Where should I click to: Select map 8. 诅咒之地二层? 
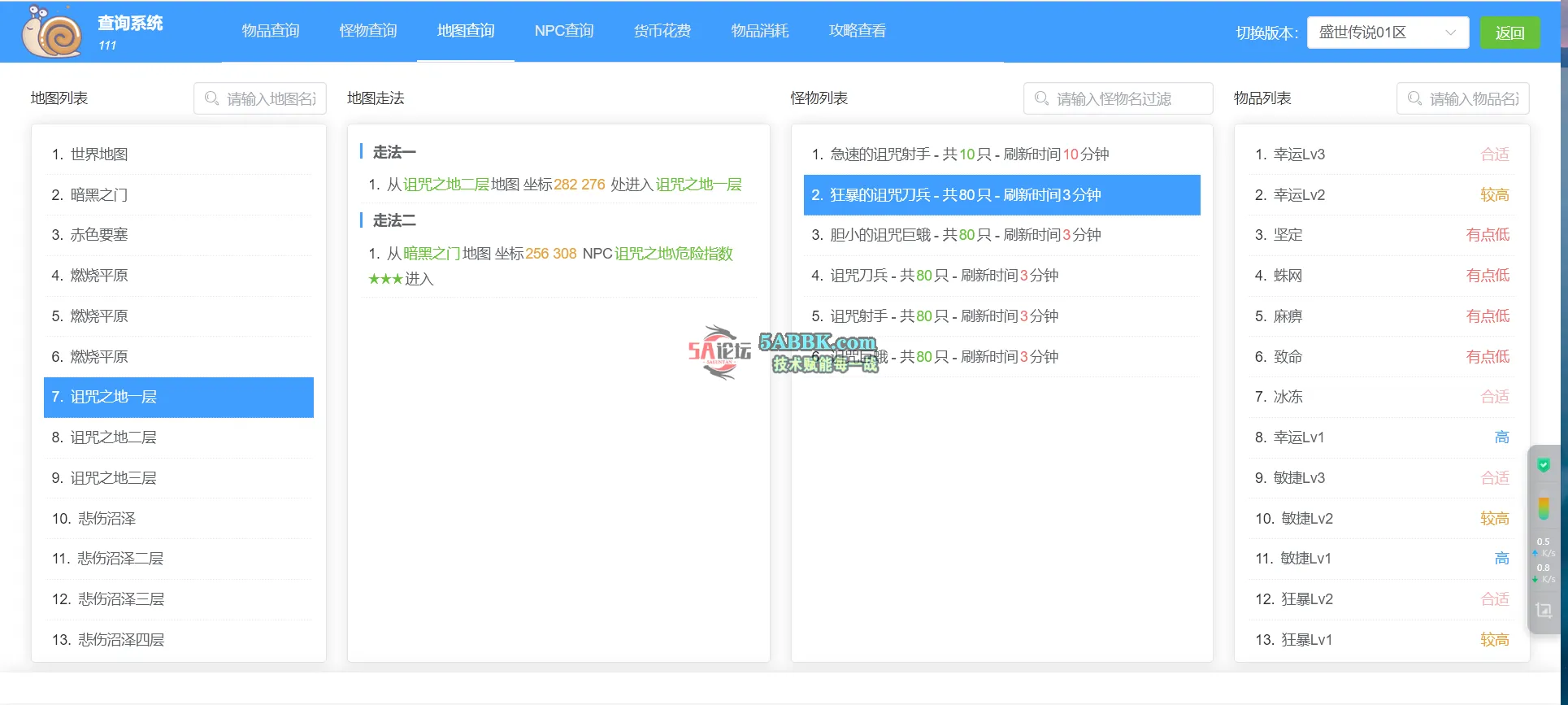tap(179, 437)
